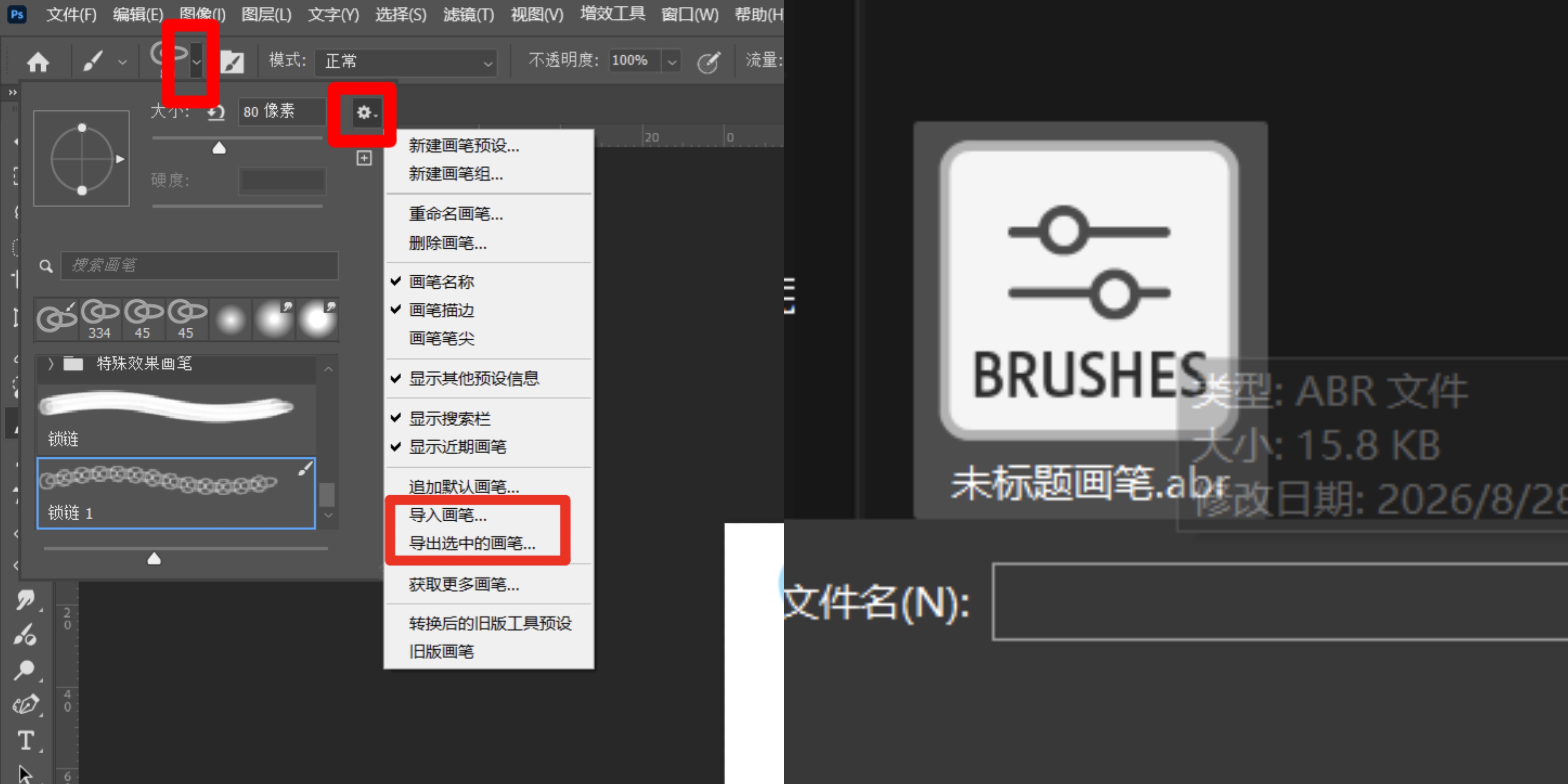
Task: Open the 文字(Y) menu
Action: click(333, 14)
